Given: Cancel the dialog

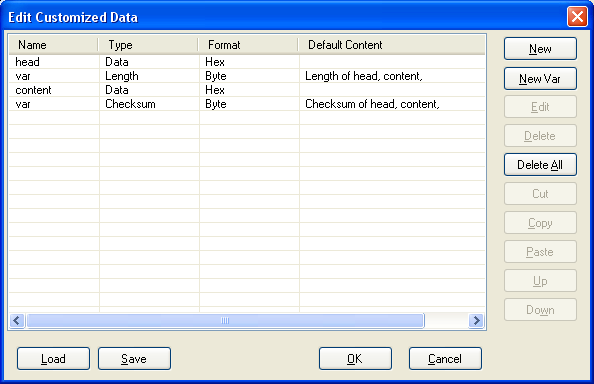Looking at the screenshot, I should pyautogui.click(x=445, y=359).
